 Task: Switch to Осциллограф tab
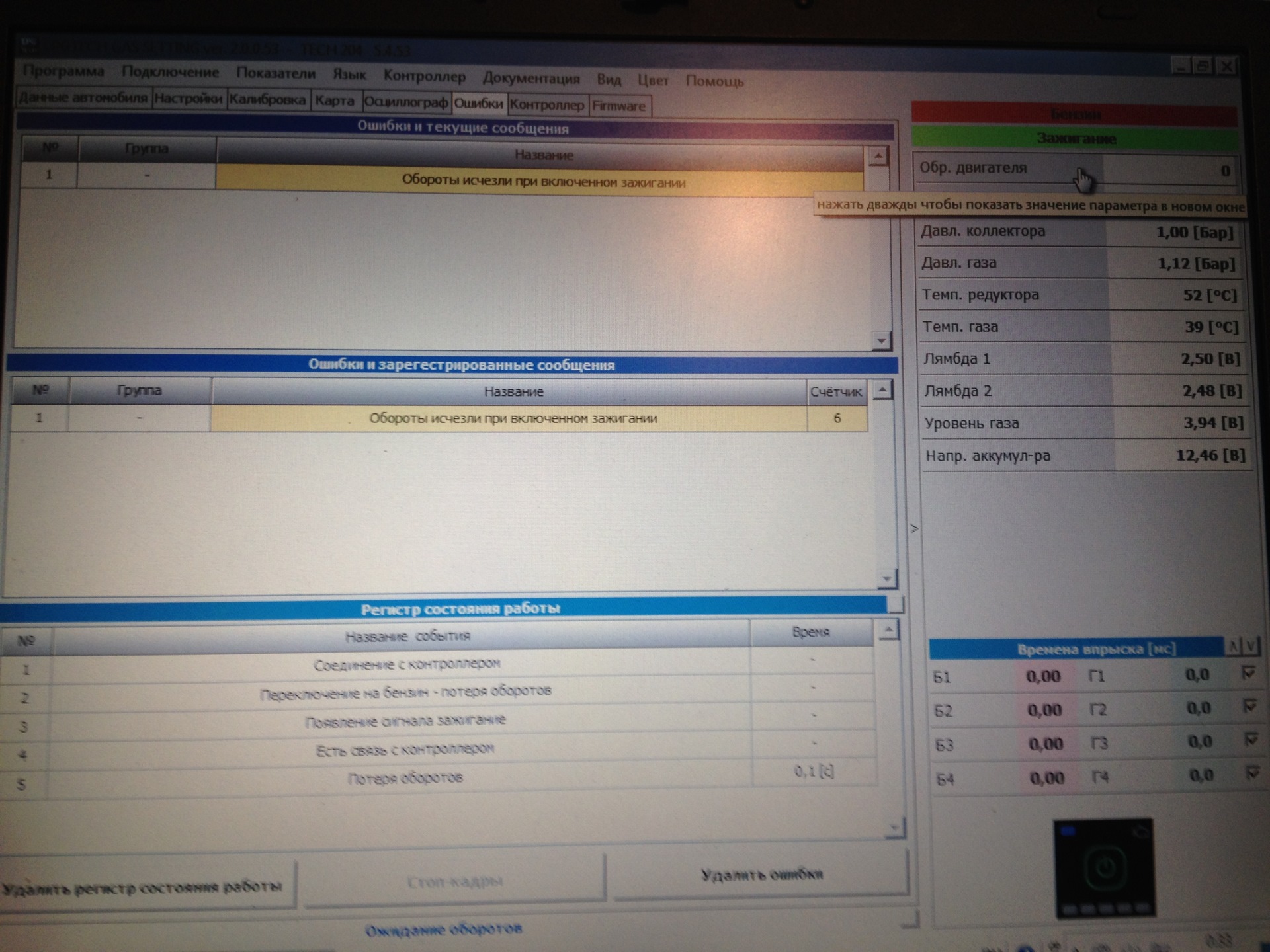405,102
